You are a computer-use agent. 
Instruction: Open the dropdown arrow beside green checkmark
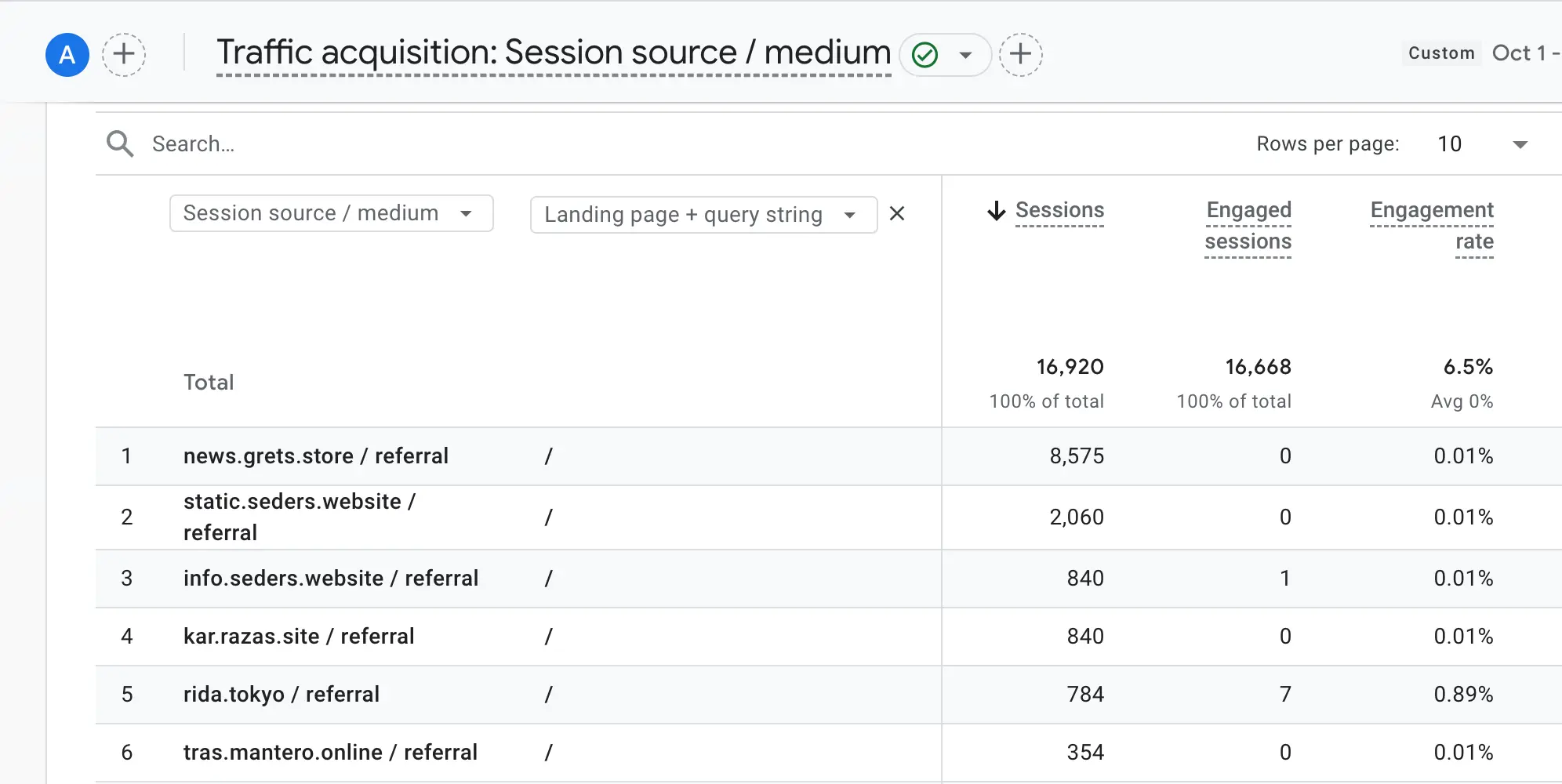click(x=966, y=55)
